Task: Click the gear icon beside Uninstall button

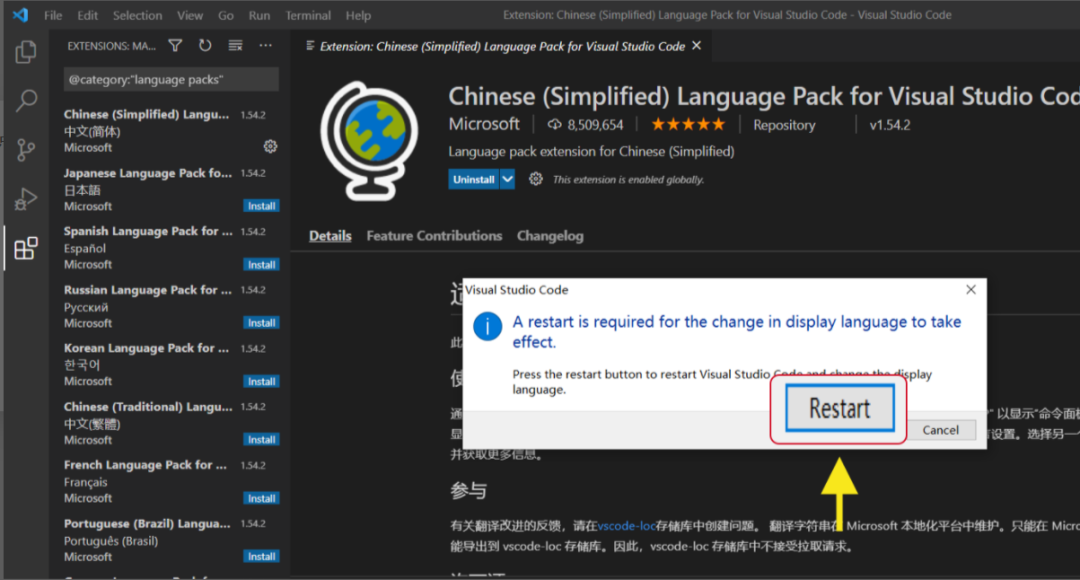Action: 535,179
